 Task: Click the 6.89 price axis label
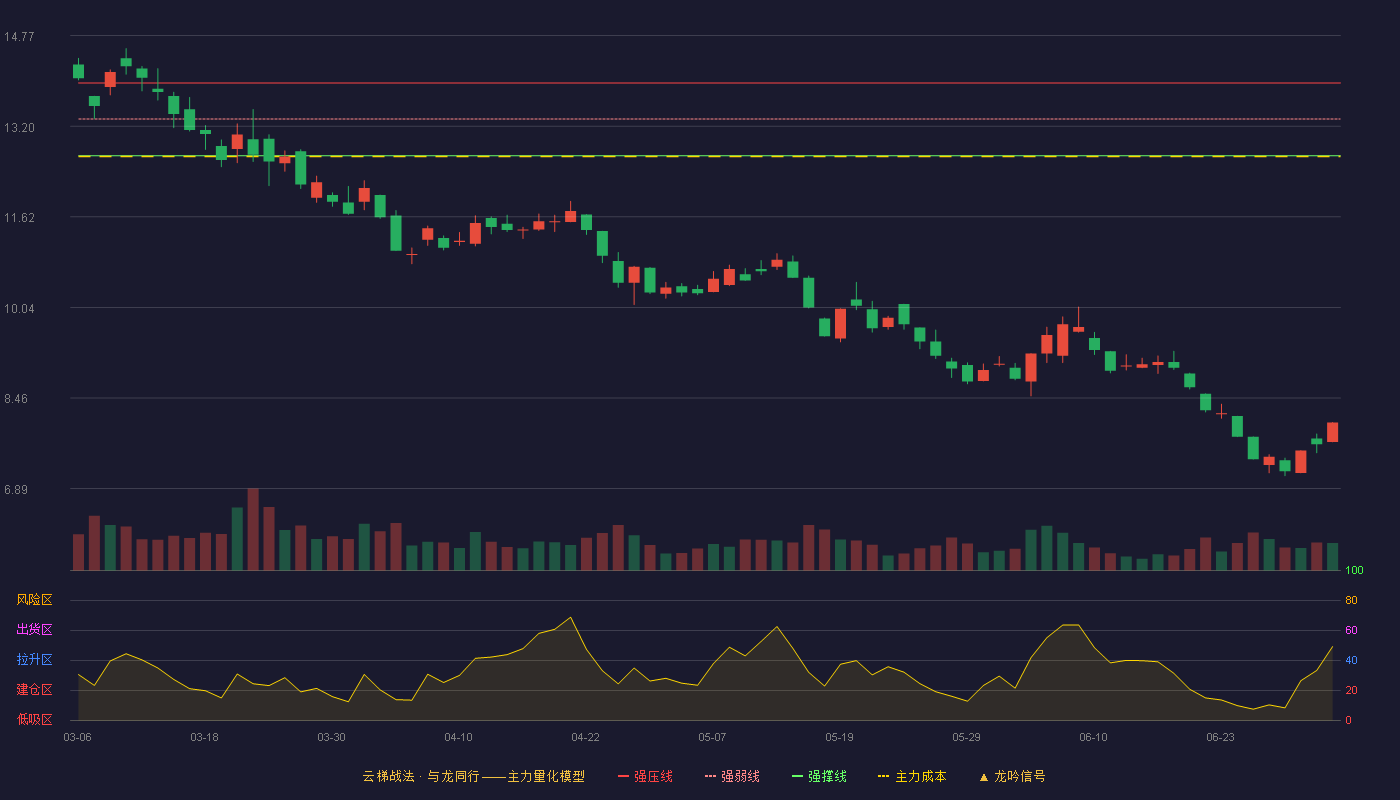19,489
